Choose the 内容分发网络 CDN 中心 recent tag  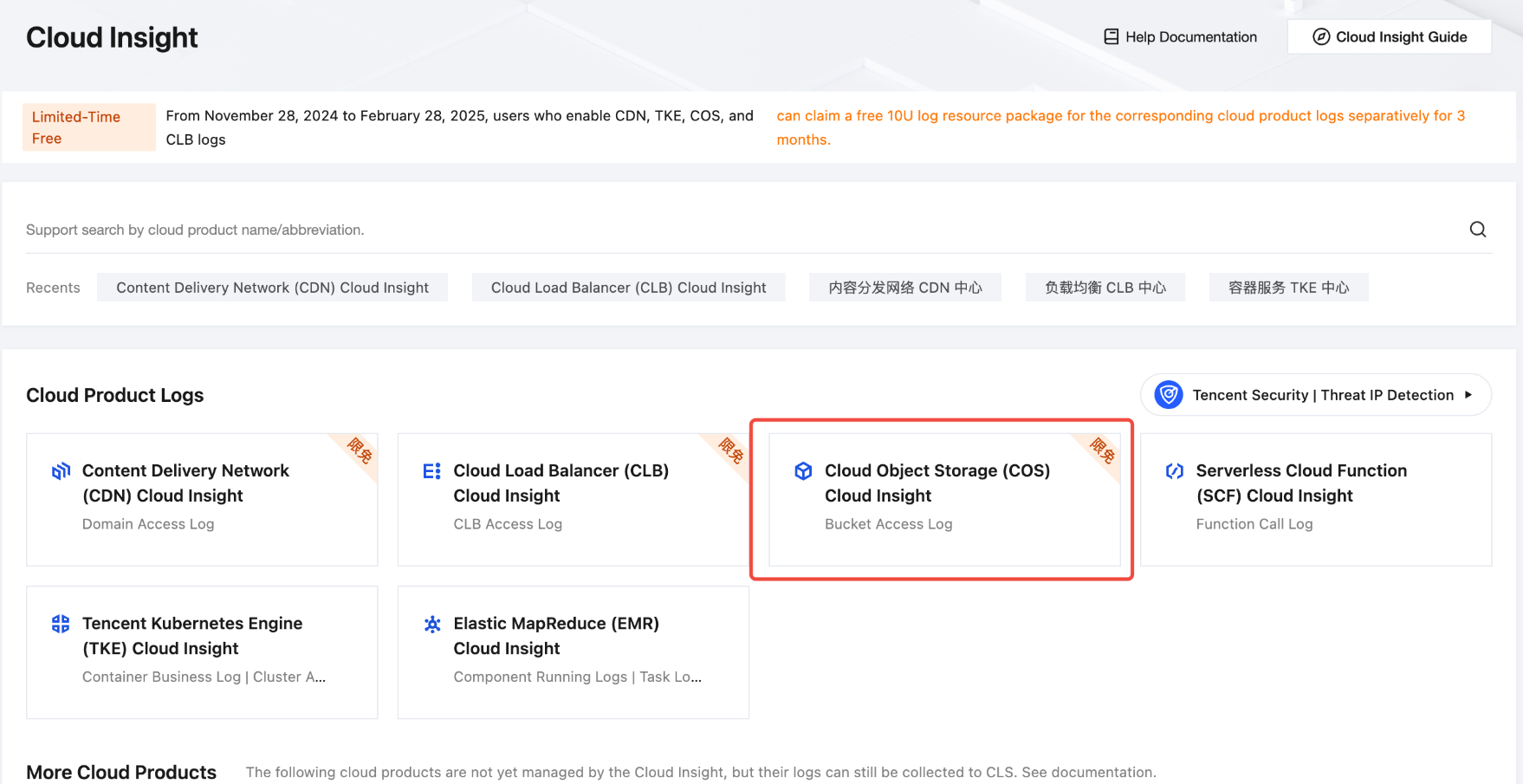click(904, 288)
